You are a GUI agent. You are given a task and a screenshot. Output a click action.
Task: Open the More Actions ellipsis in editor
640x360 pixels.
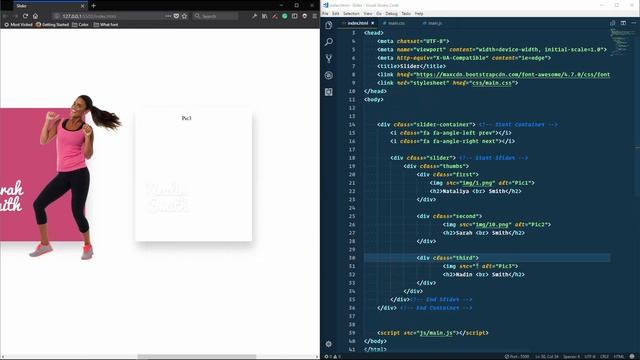(633, 23)
